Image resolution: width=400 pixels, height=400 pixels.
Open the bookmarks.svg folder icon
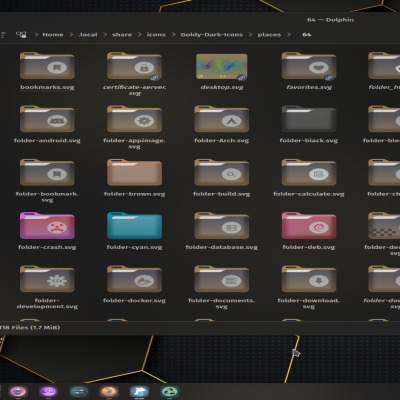47,66
